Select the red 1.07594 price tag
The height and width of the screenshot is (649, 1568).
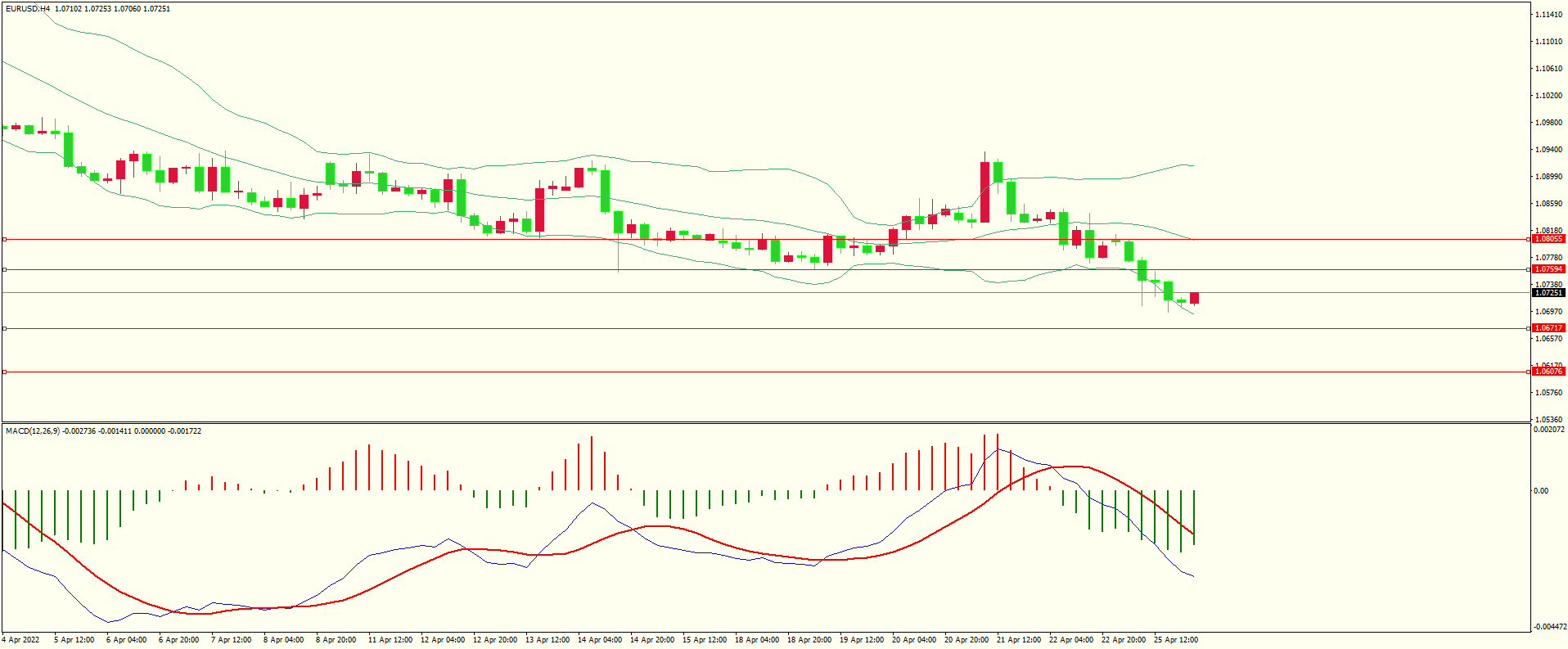[x=1548, y=269]
